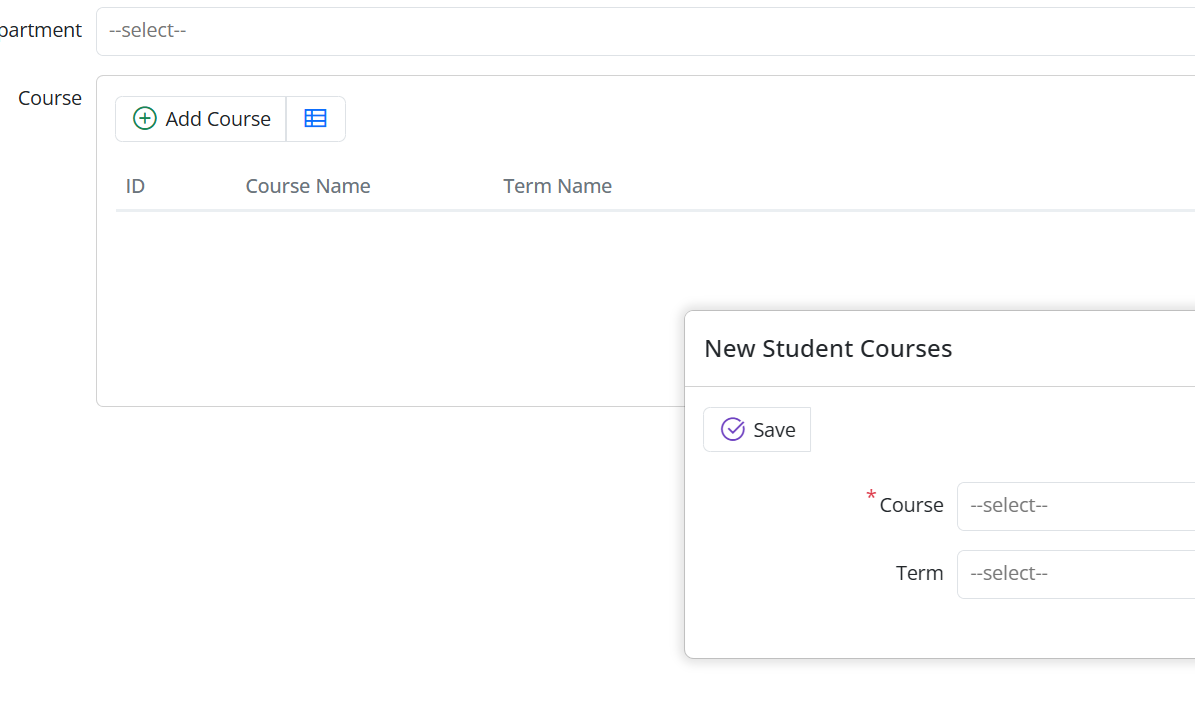
Task: Click the purple checkmark icon beside Save
Action: coord(733,430)
